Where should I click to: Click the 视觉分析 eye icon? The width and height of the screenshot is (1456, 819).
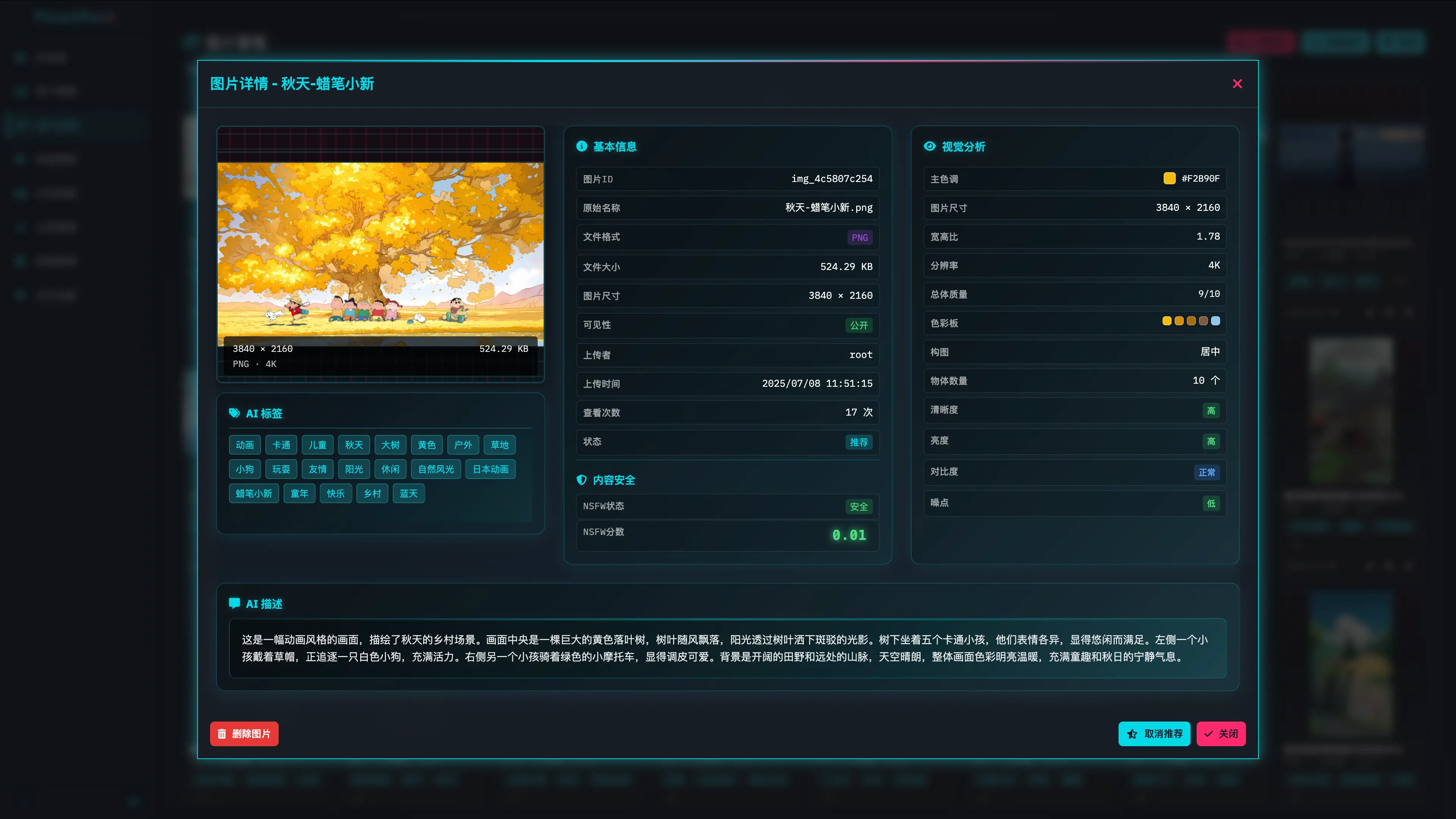930,146
